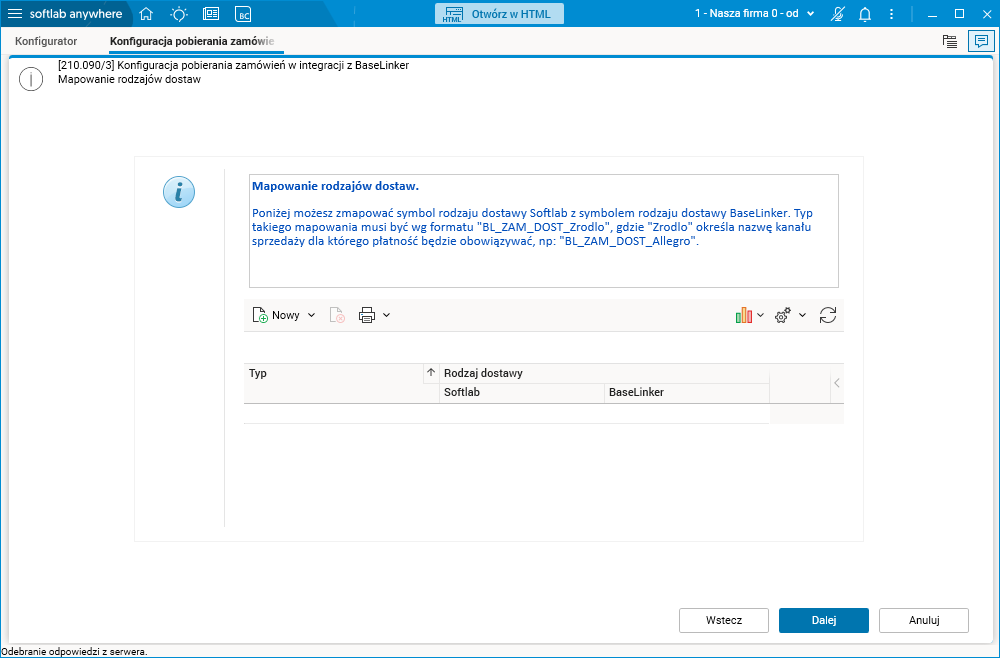The height and width of the screenshot is (658, 1000).
Task: Click the Softlab column header
Action: pyautogui.click(x=522, y=393)
